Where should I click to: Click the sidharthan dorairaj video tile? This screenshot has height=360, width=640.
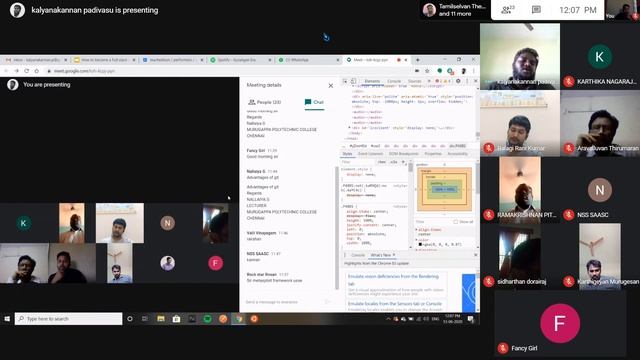520,256
